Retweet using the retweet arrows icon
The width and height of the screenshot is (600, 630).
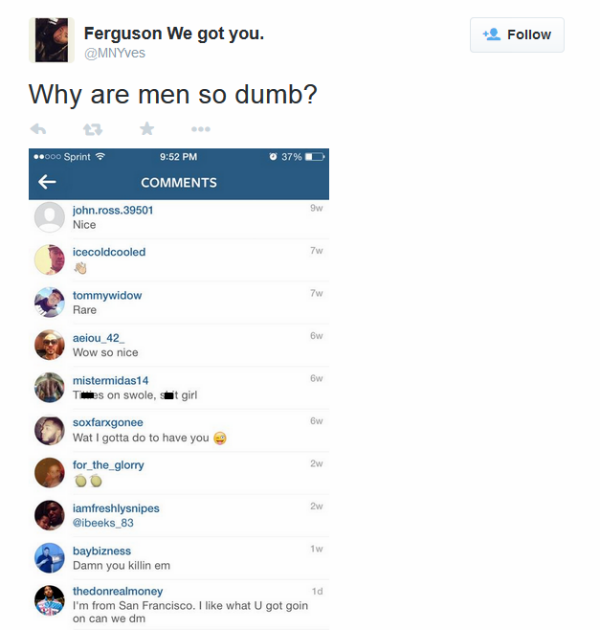pos(92,129)
